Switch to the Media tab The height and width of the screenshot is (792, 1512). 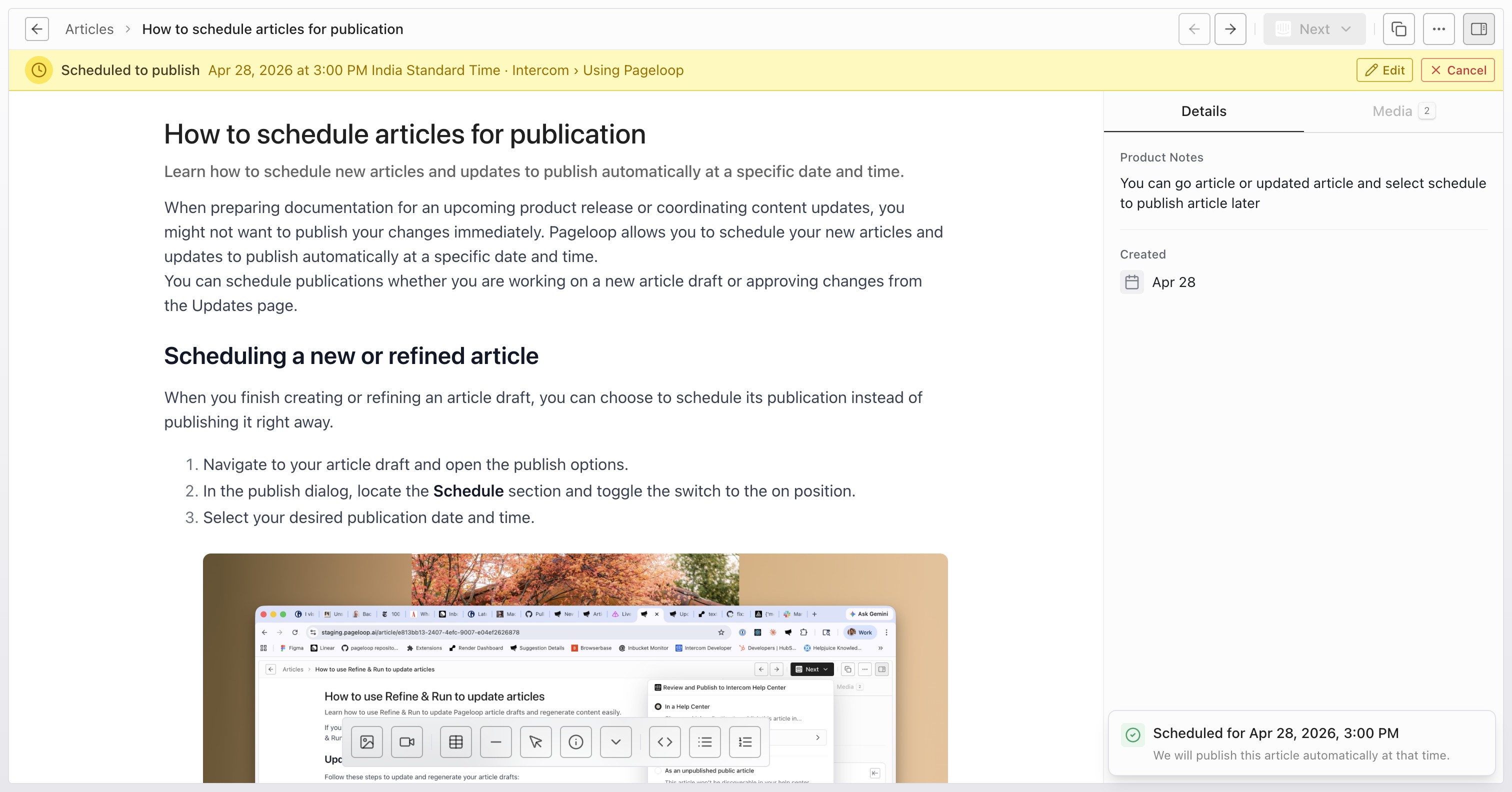pos(1403,111)
